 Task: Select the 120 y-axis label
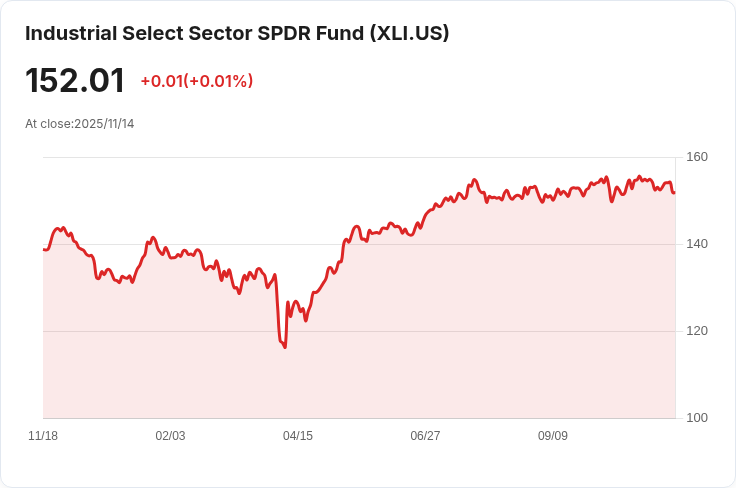(697, 331)
